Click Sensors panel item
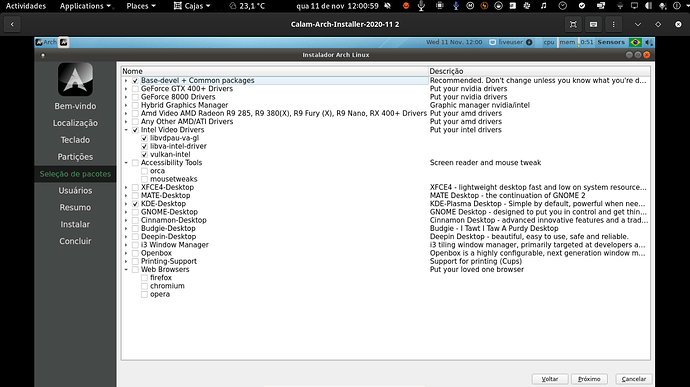 coord(611,42)
